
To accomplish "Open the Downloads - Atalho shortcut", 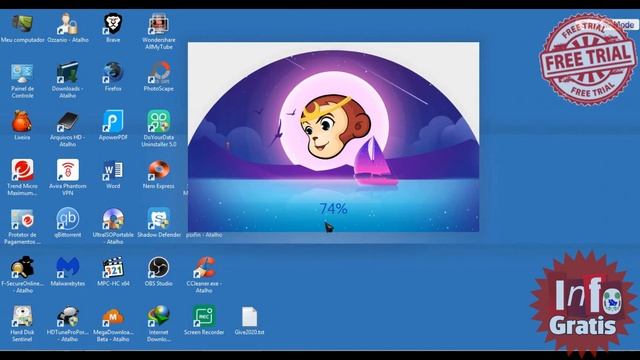I will point(68,73).
